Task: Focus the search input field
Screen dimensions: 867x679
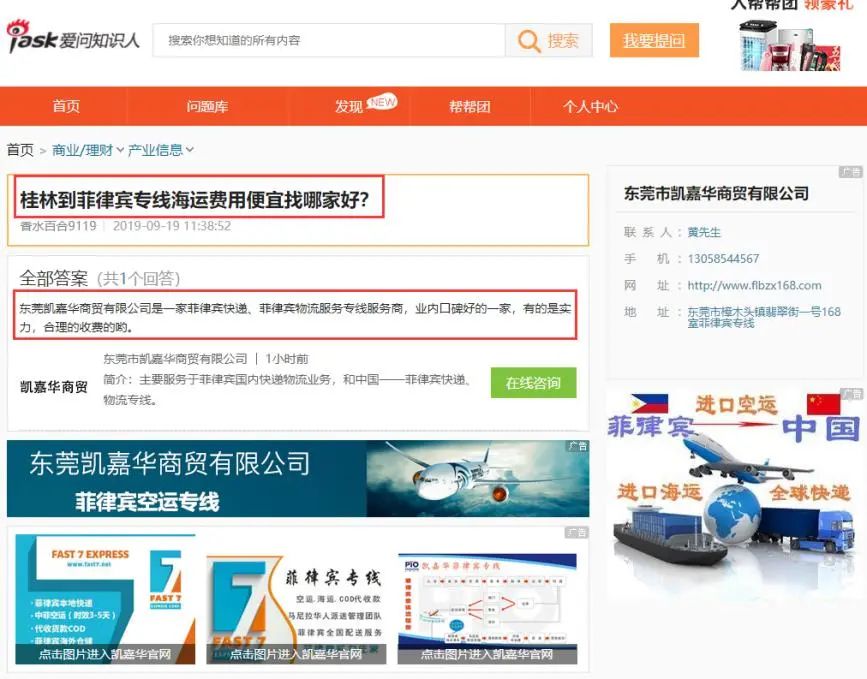Action: coord(329,40)
